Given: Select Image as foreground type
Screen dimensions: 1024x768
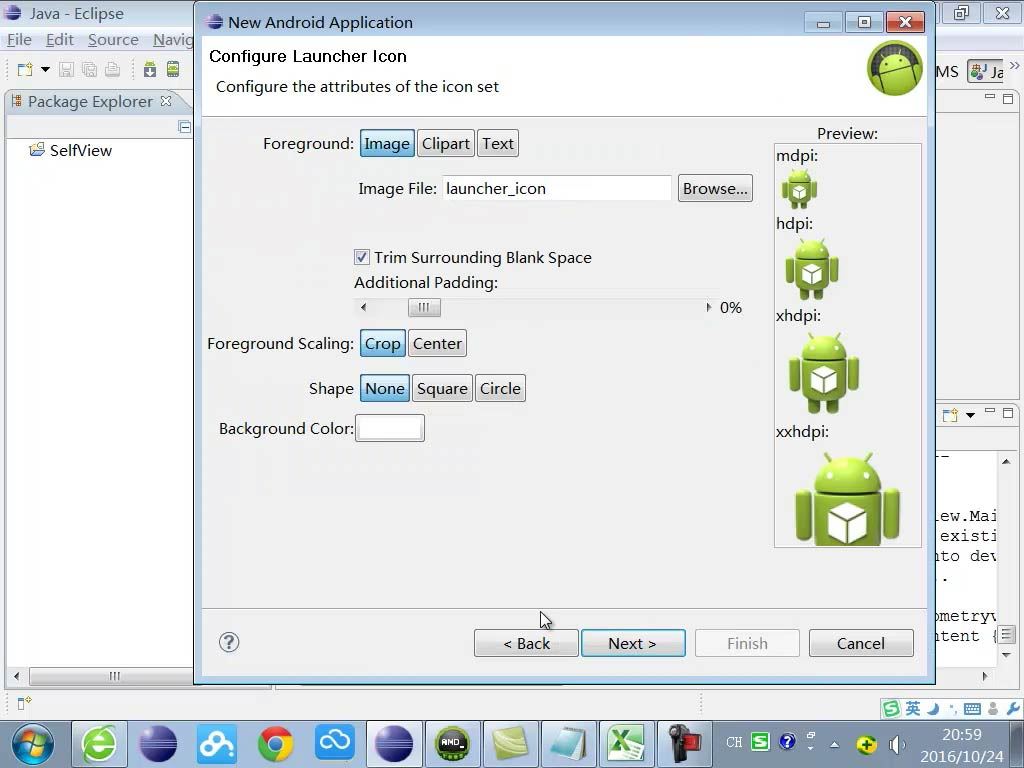Looking at the screenshot, I should click(x=387, y=144).
